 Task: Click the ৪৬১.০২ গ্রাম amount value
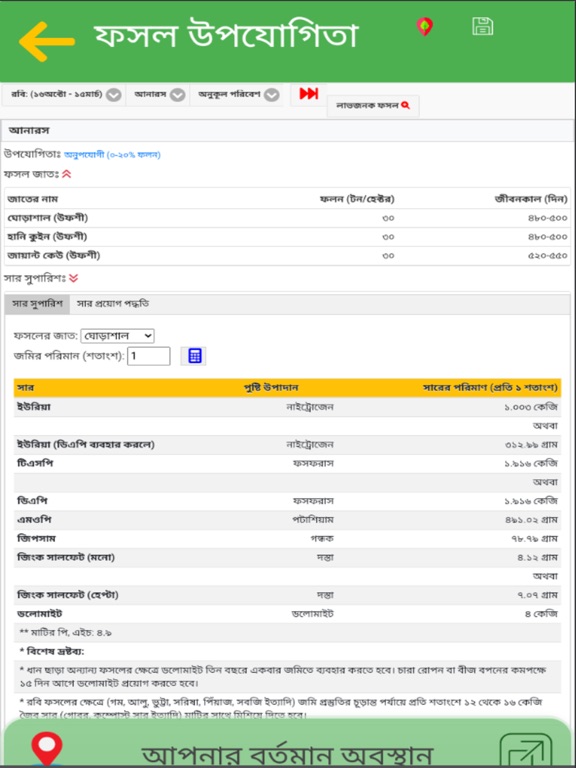pyautogui.click(x=532, y=520)
